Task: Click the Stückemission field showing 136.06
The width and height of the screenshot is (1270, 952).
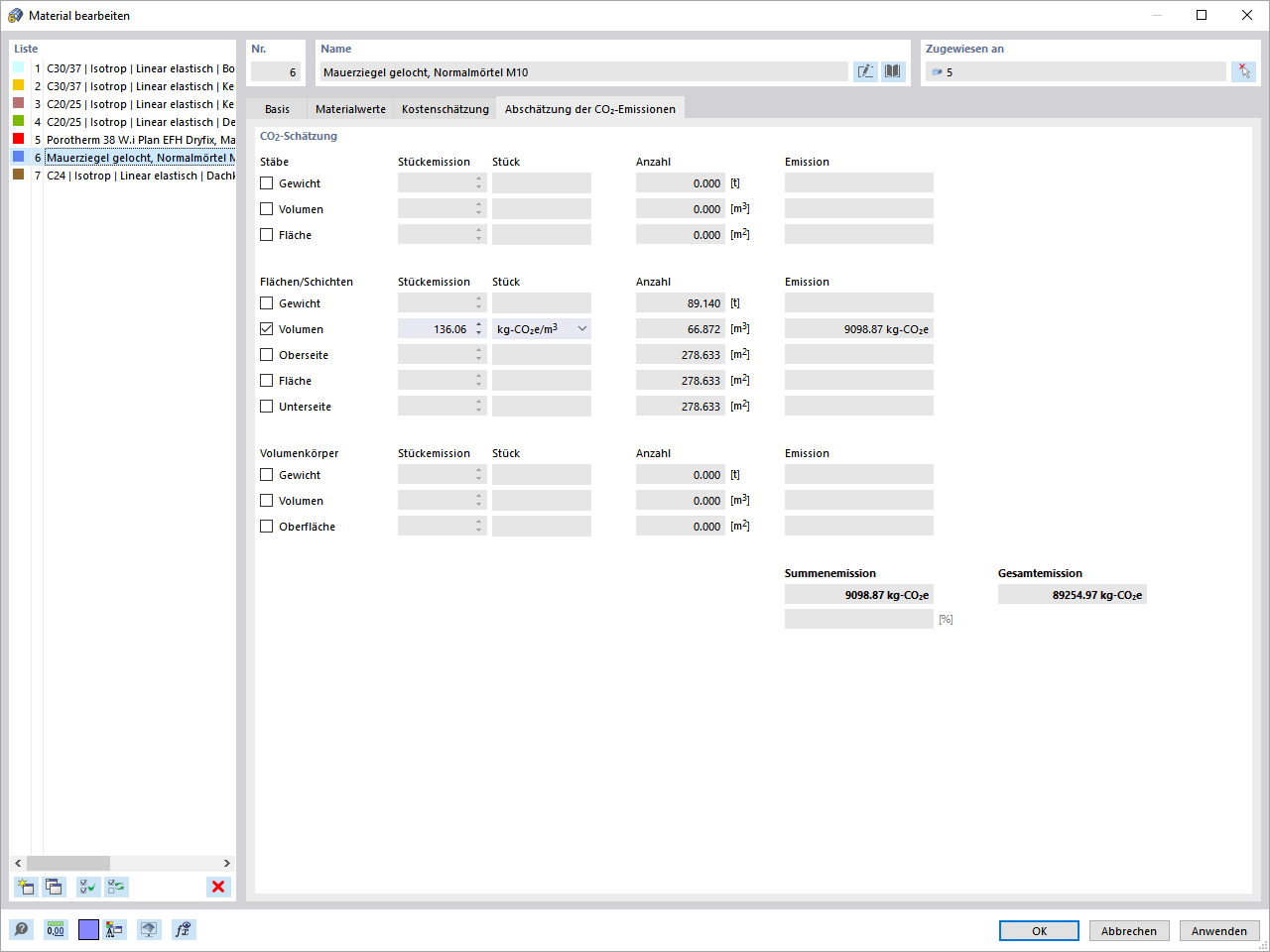Action: click(435, 329)
